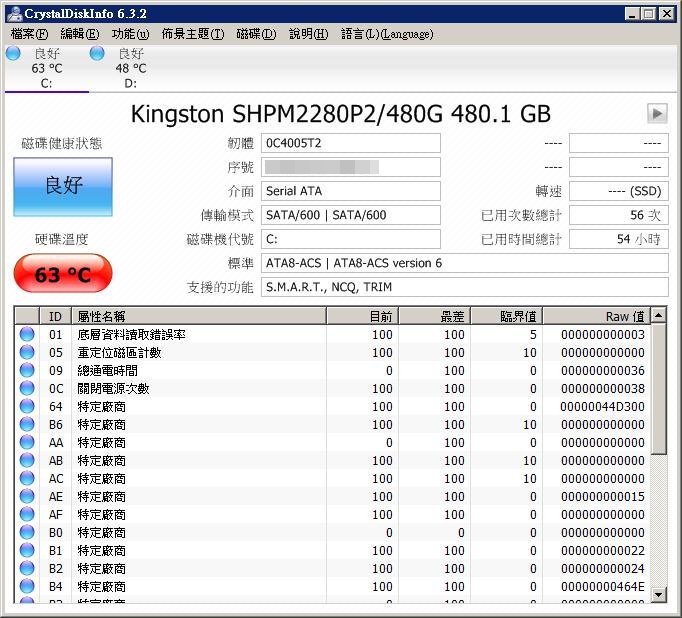The height and width of the screenshot is (618, 682).
Task: Click the S.M.A.R.T., NCQ, TRIM features field
Action: [465, 287]
